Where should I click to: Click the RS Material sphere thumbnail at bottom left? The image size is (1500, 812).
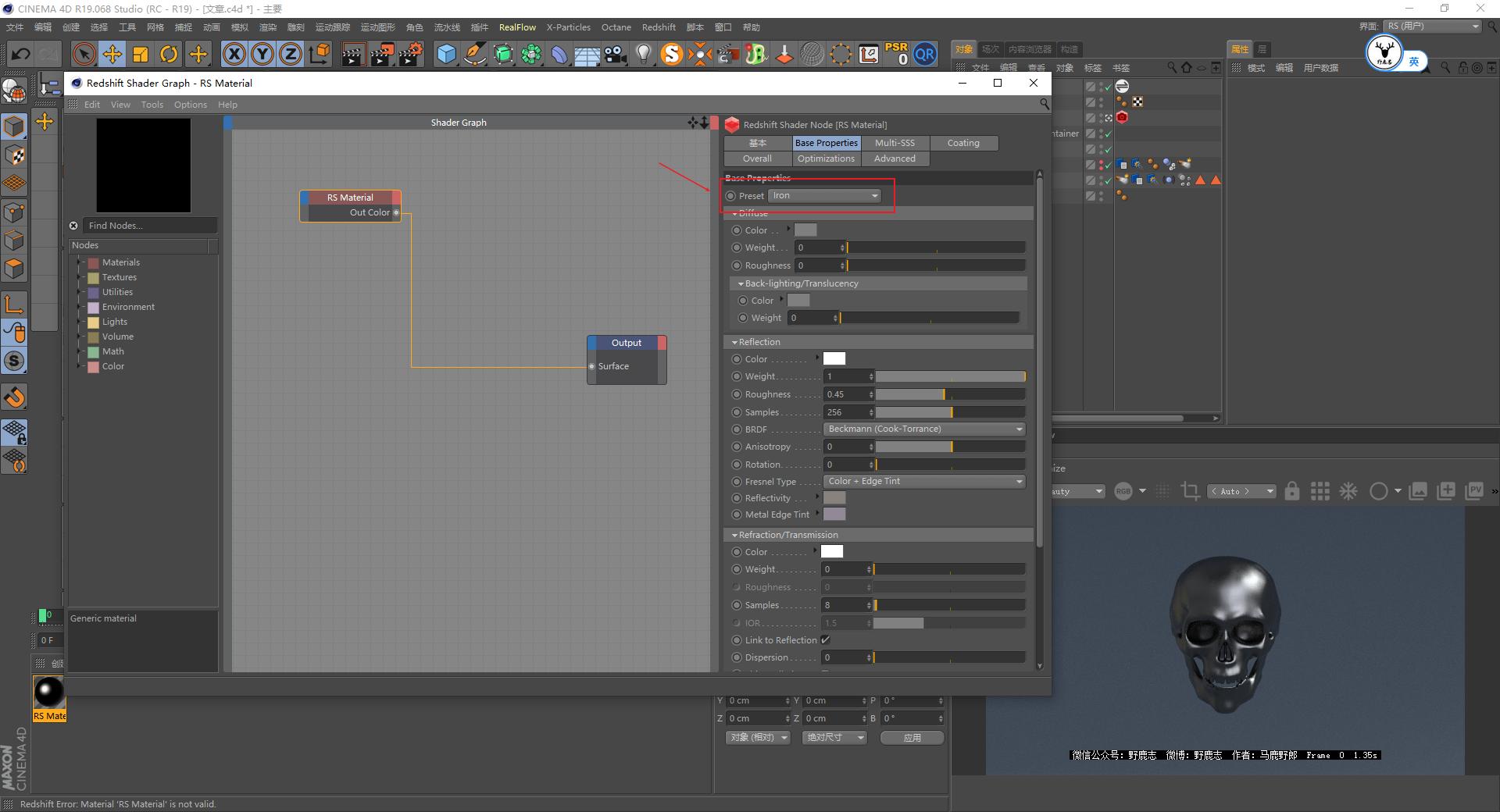click(48, 691)
